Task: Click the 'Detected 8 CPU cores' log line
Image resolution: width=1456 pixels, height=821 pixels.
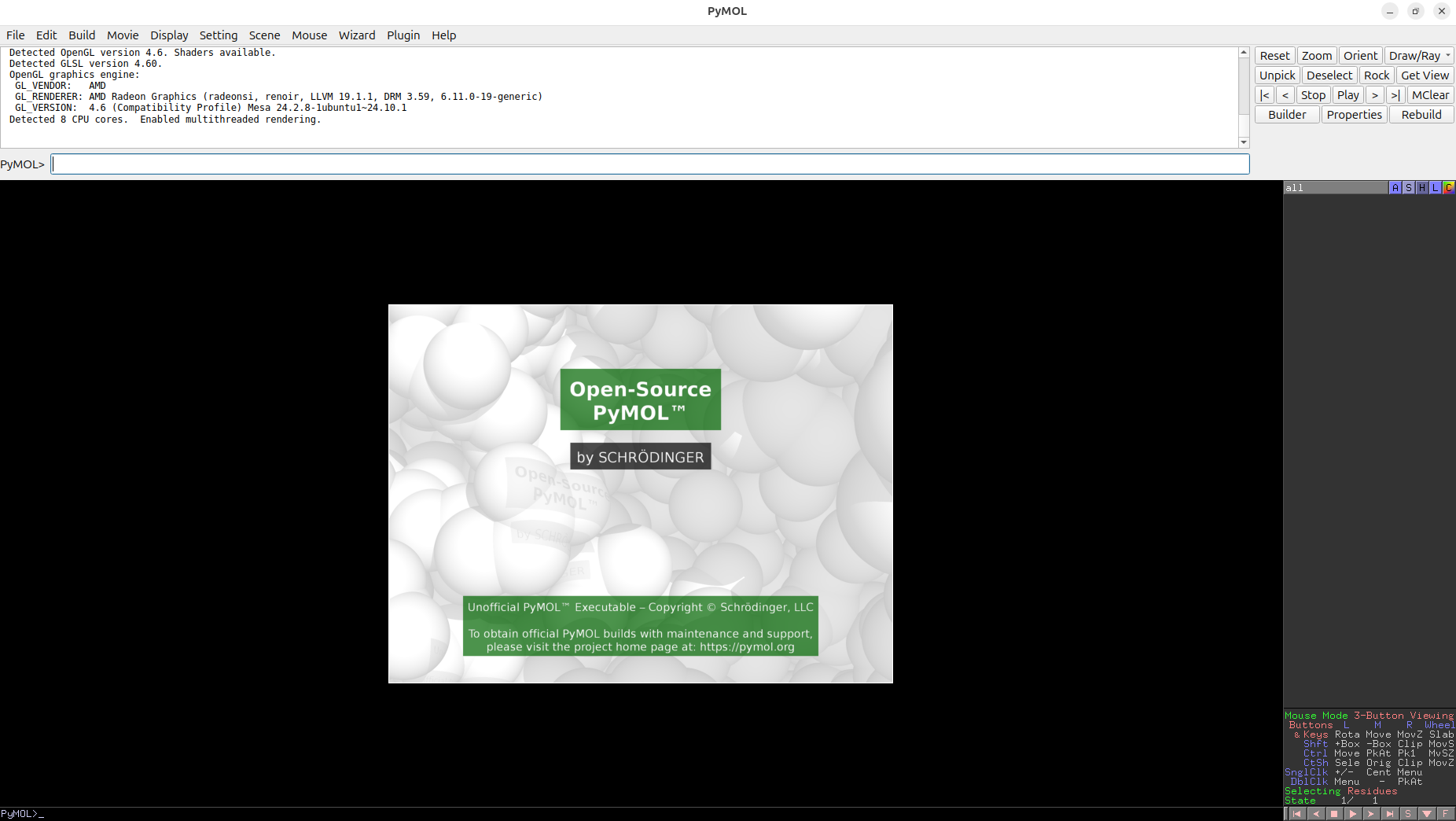Action: click(x=165, y=120)
